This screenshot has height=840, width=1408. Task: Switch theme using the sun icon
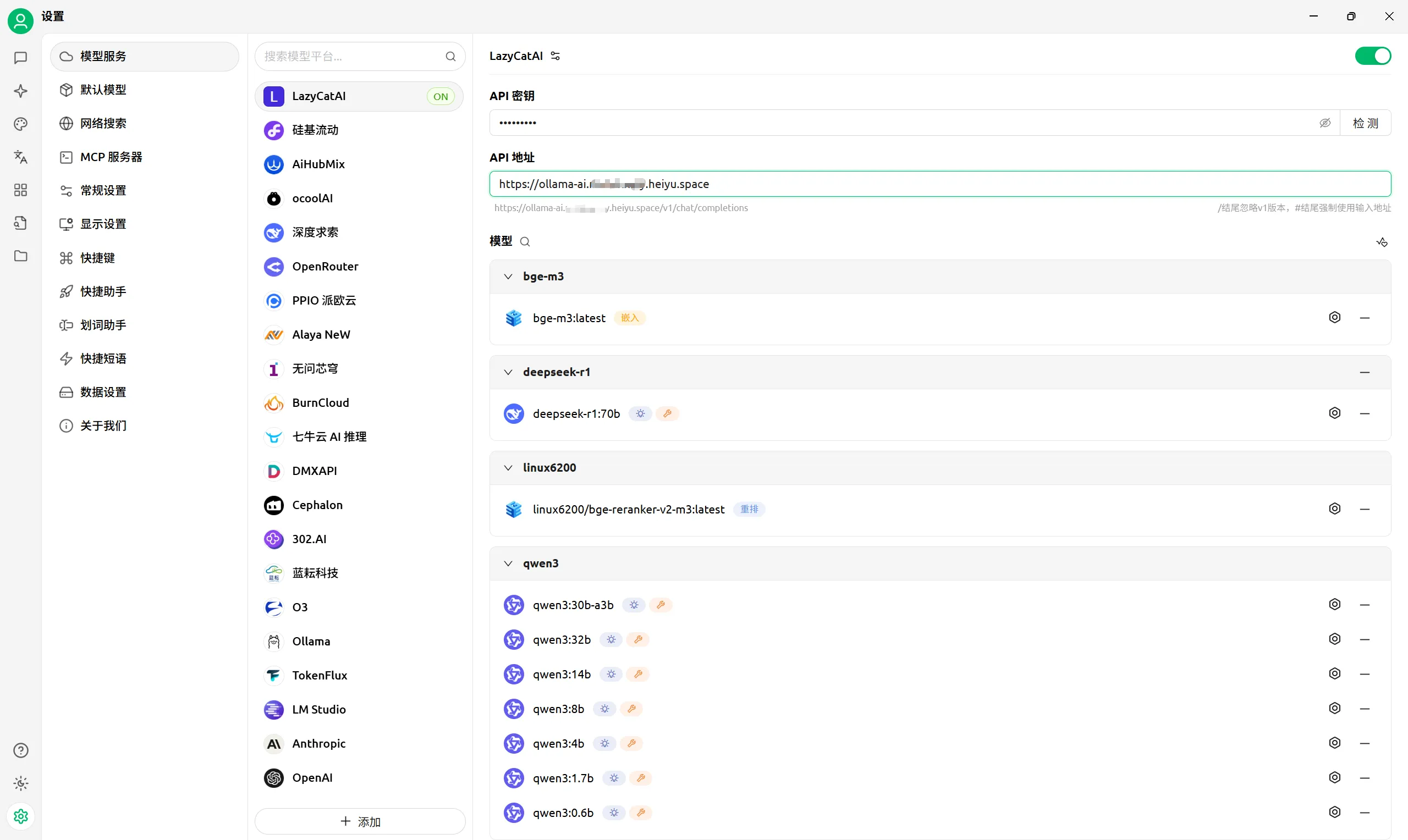pos(20,783)
